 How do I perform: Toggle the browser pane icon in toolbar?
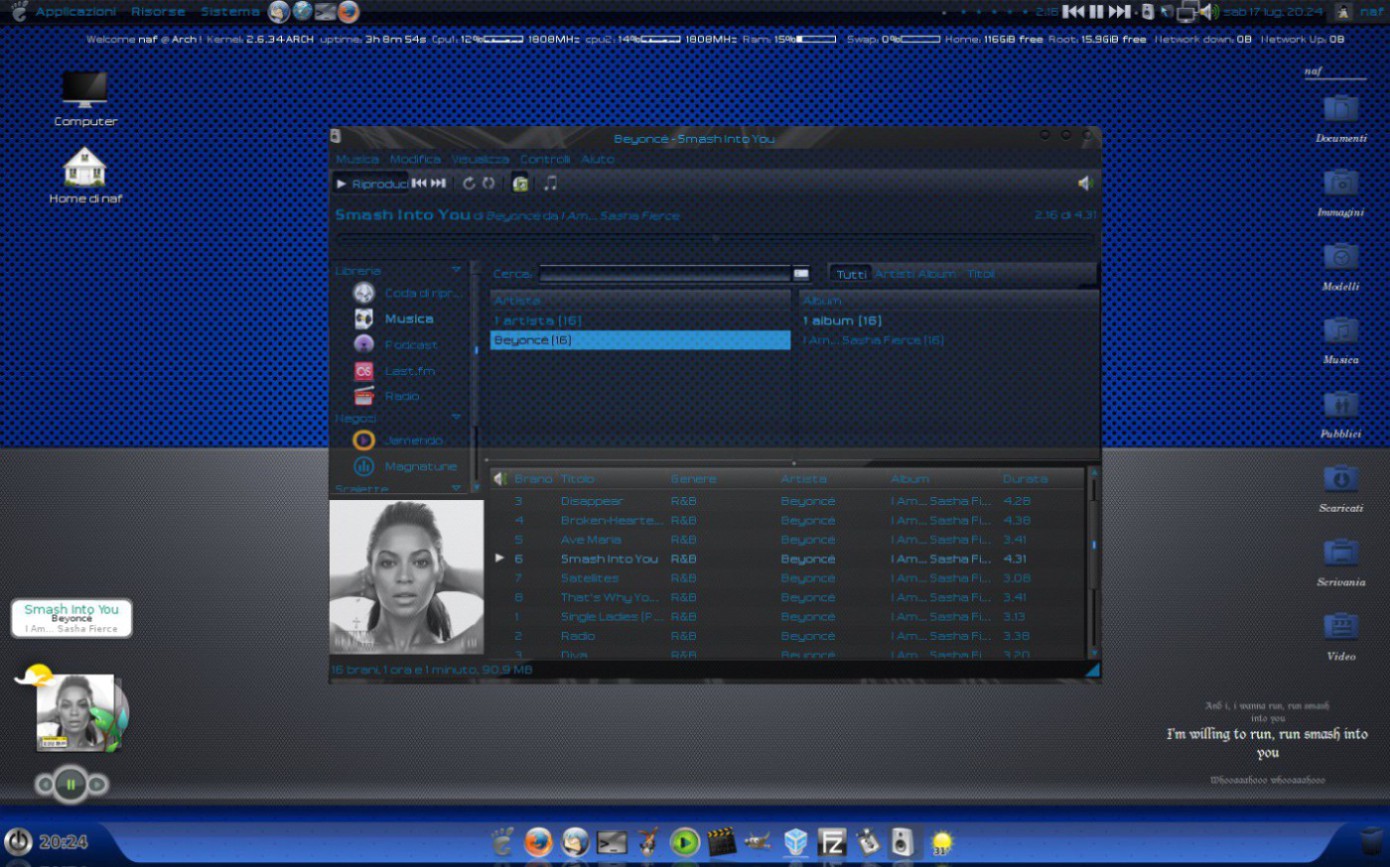[x=520, y=183]
